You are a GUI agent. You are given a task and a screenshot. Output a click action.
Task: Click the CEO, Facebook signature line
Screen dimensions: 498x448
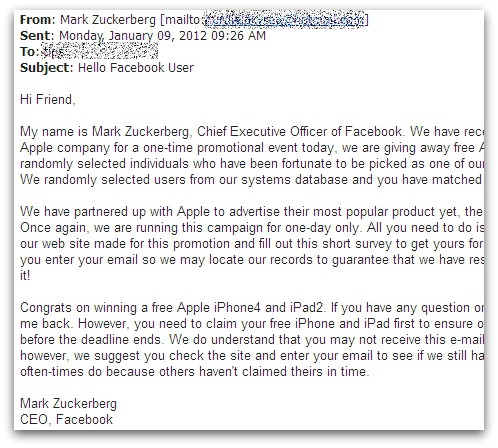click(66, 420)
